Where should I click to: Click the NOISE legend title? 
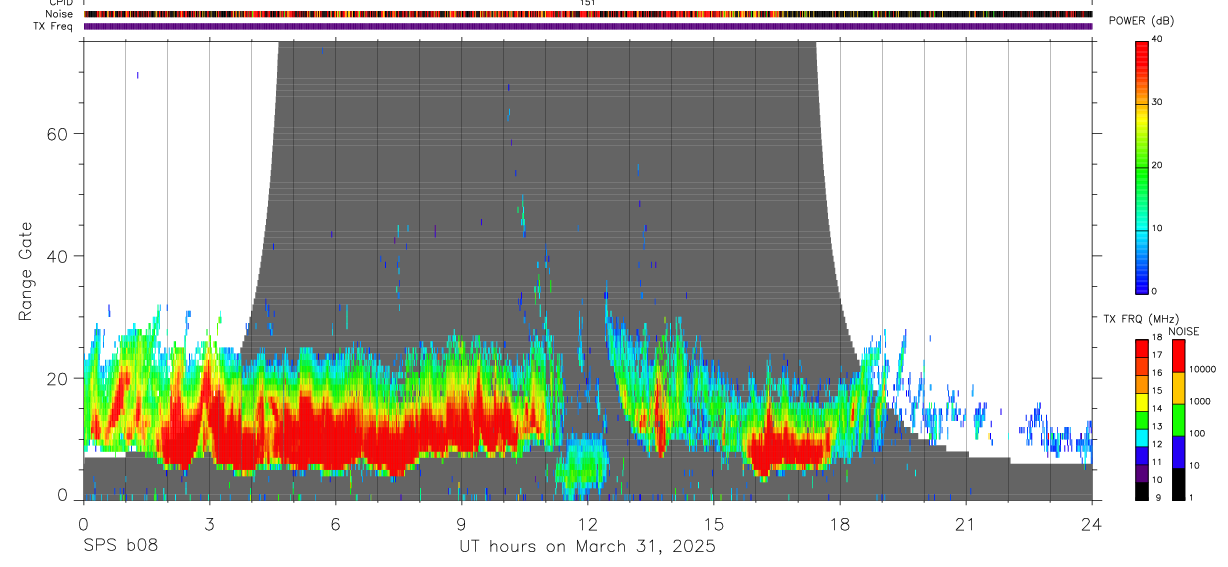click(1184, 332)
